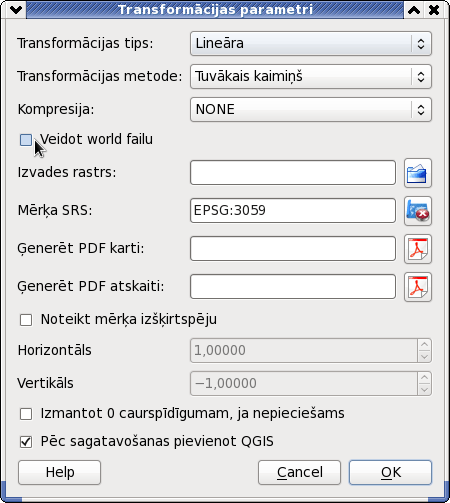Choose PDF map file via PDF icon
450x503 pixels.
pyautogui.click(x=418, y=249)
